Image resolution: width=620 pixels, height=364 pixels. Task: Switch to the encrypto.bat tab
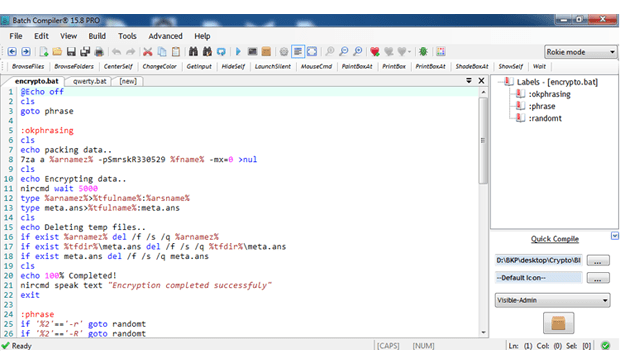pyautogui.click(x=36, y=81)
